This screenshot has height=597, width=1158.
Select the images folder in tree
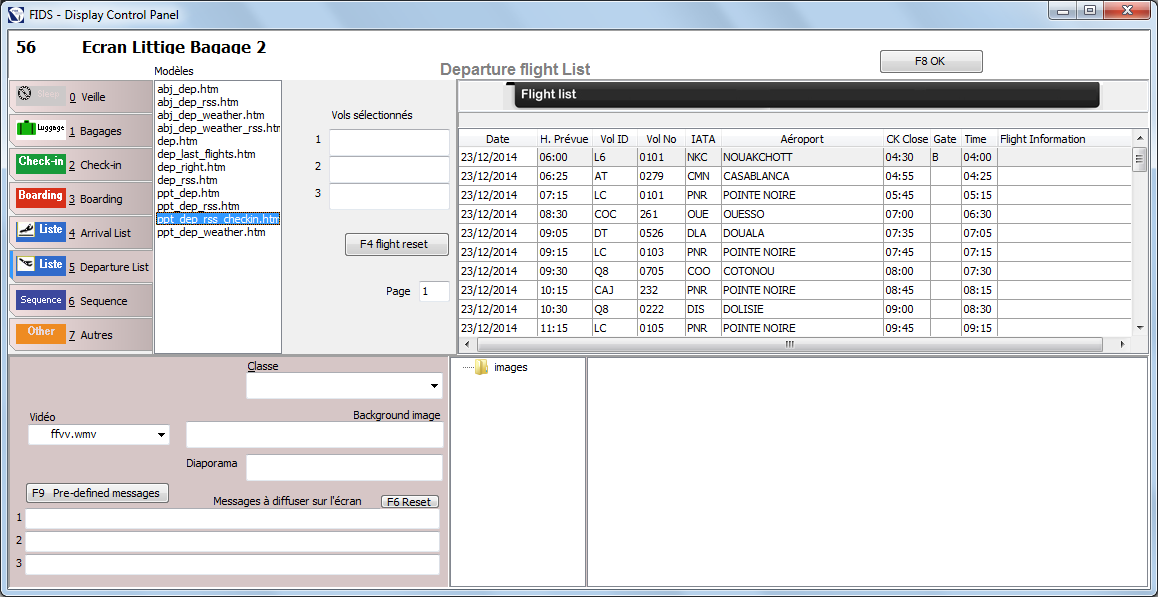(510, 367)
